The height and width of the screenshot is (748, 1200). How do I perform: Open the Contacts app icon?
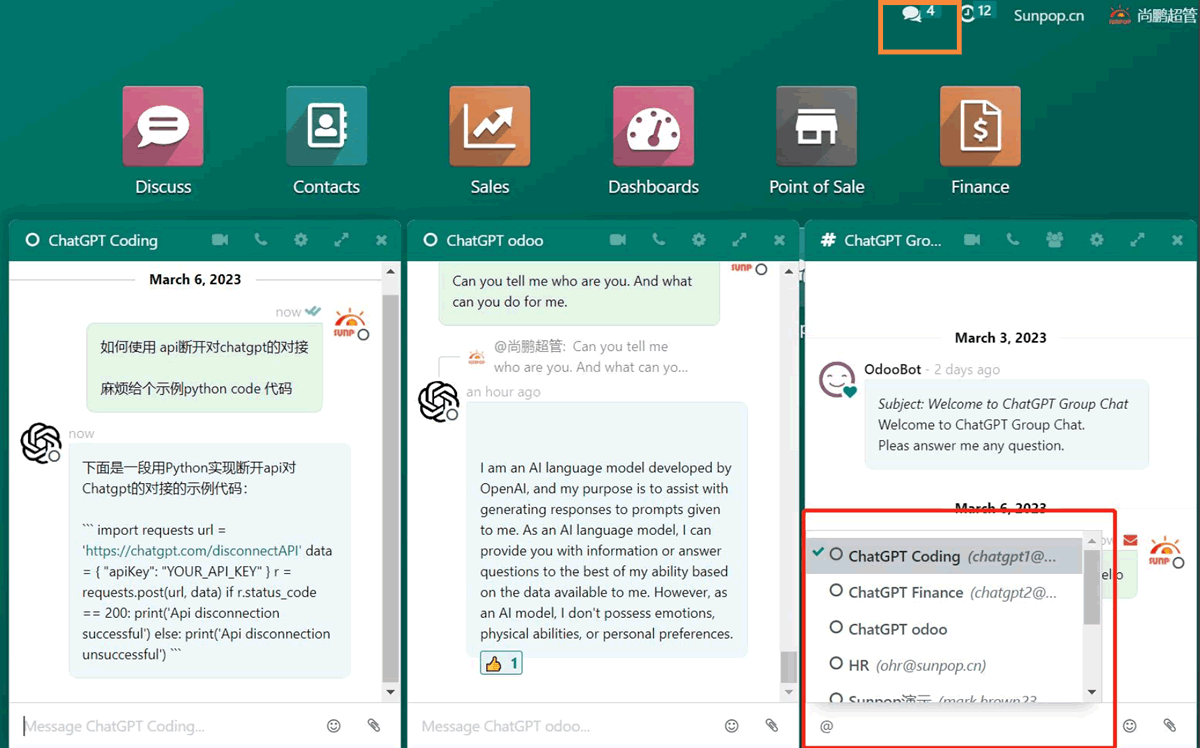(326, 126)
